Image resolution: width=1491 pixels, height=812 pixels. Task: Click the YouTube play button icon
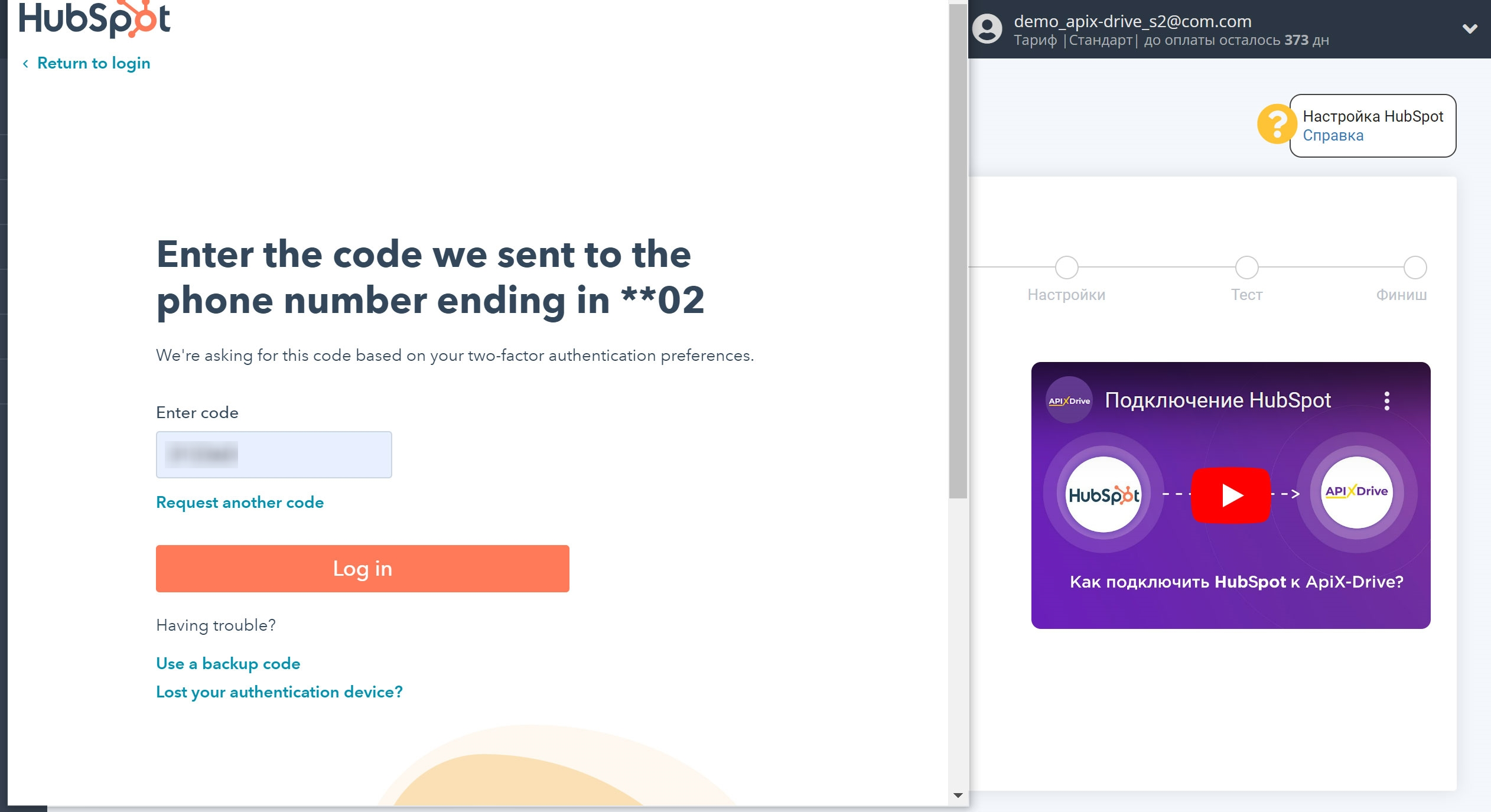click(1232, 494)
